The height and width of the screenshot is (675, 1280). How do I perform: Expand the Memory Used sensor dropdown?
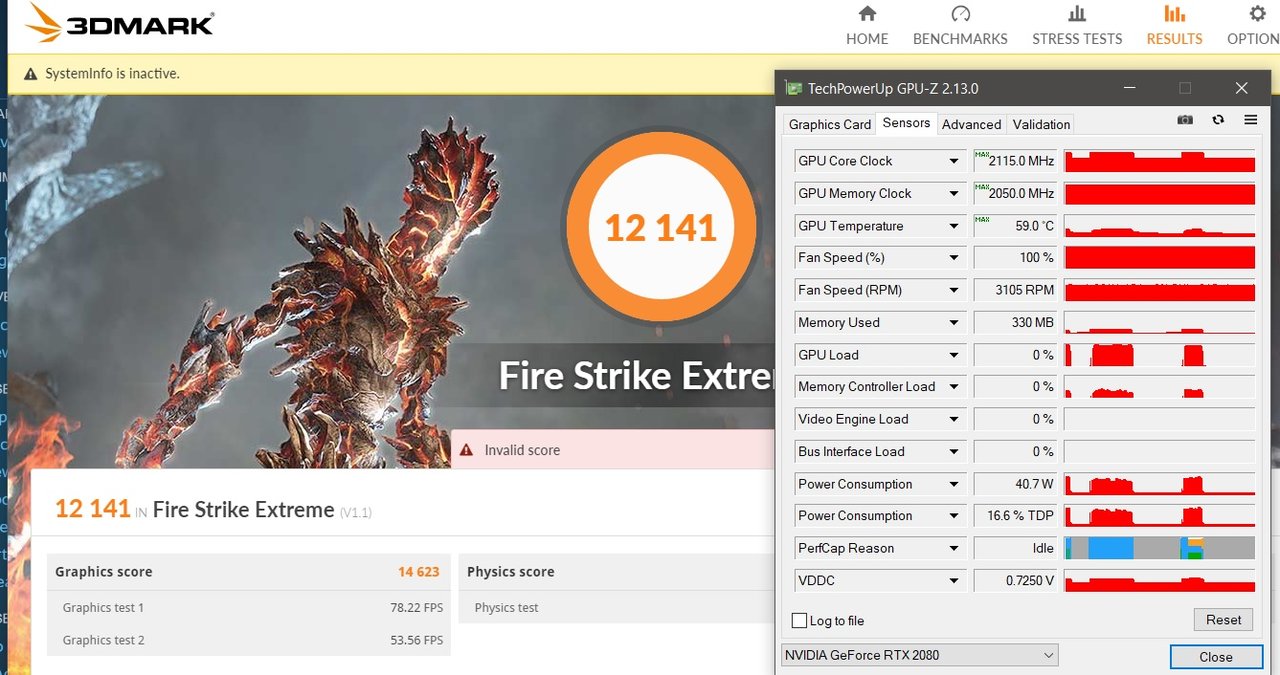pyautogui.click(x=954, y=322)
